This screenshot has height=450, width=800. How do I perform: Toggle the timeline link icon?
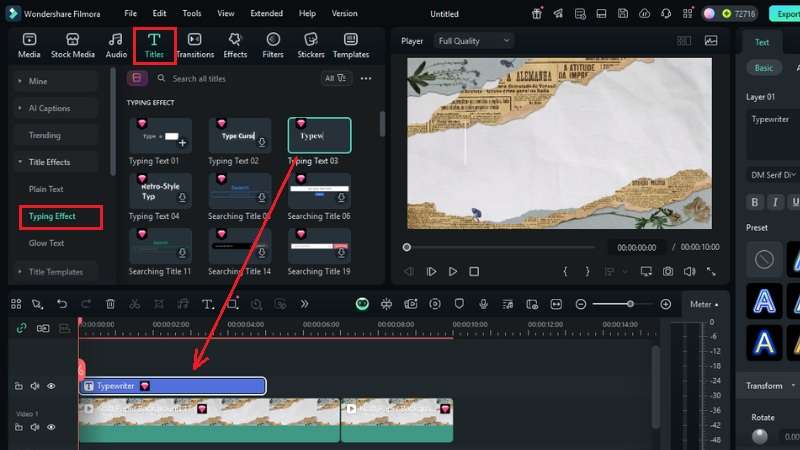pos(21,328)
